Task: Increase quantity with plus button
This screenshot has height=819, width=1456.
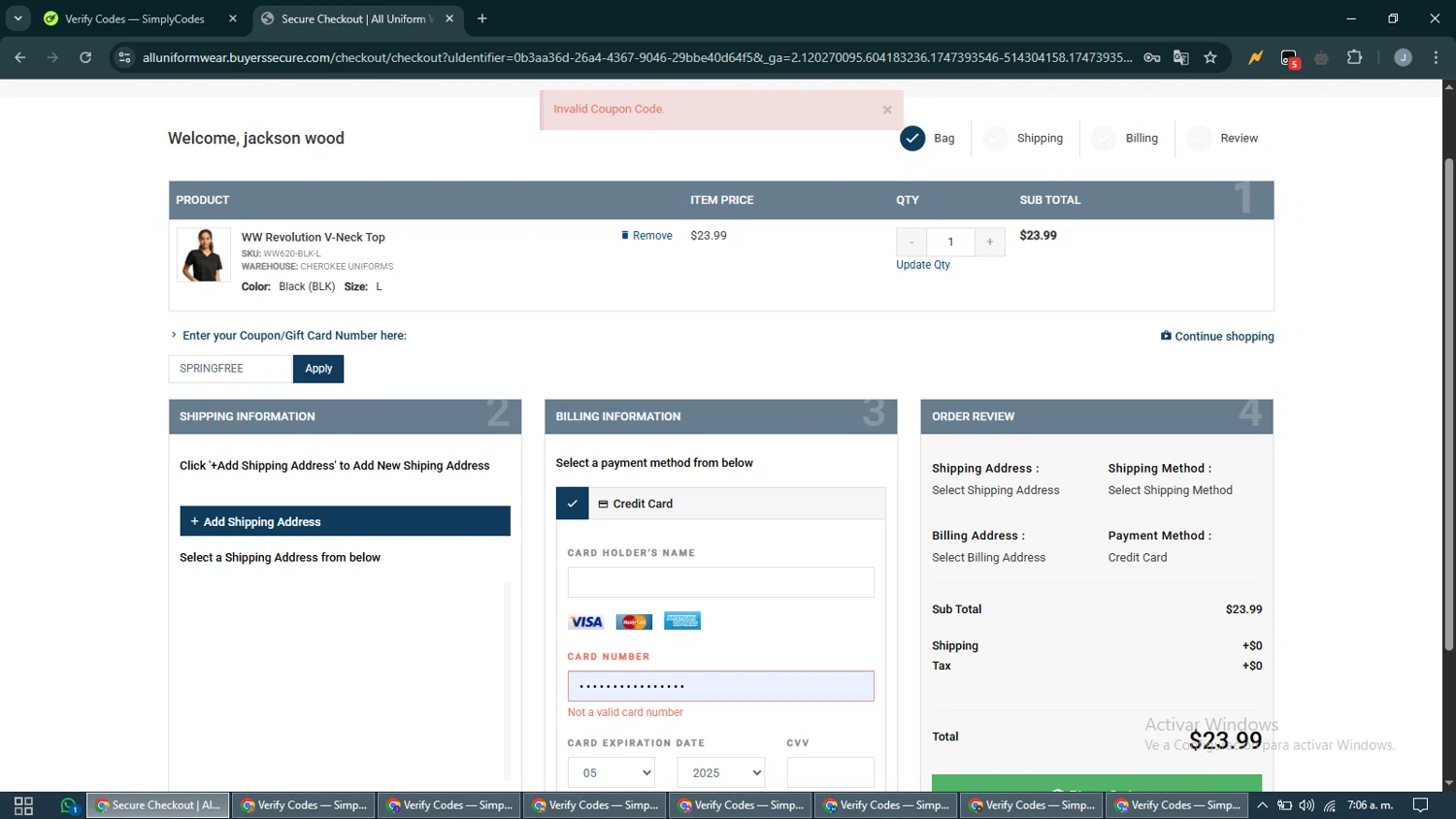Action: [x=989, y=242]
